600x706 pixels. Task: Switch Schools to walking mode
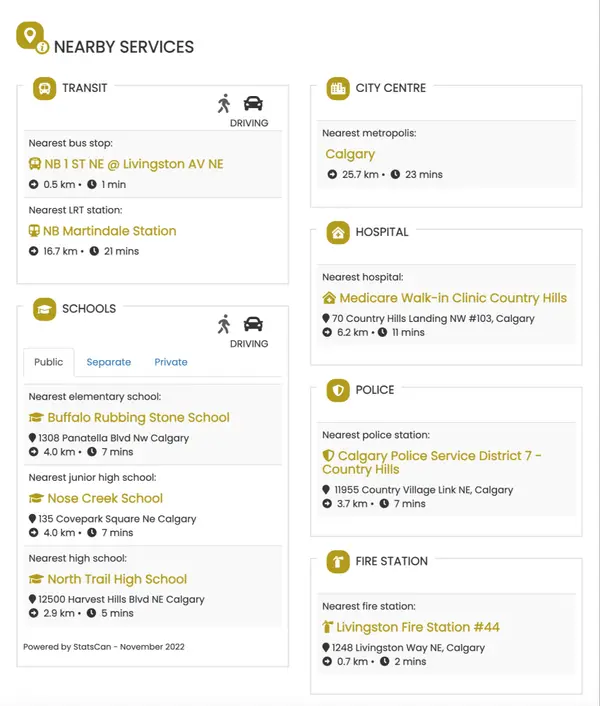[224, 324]
